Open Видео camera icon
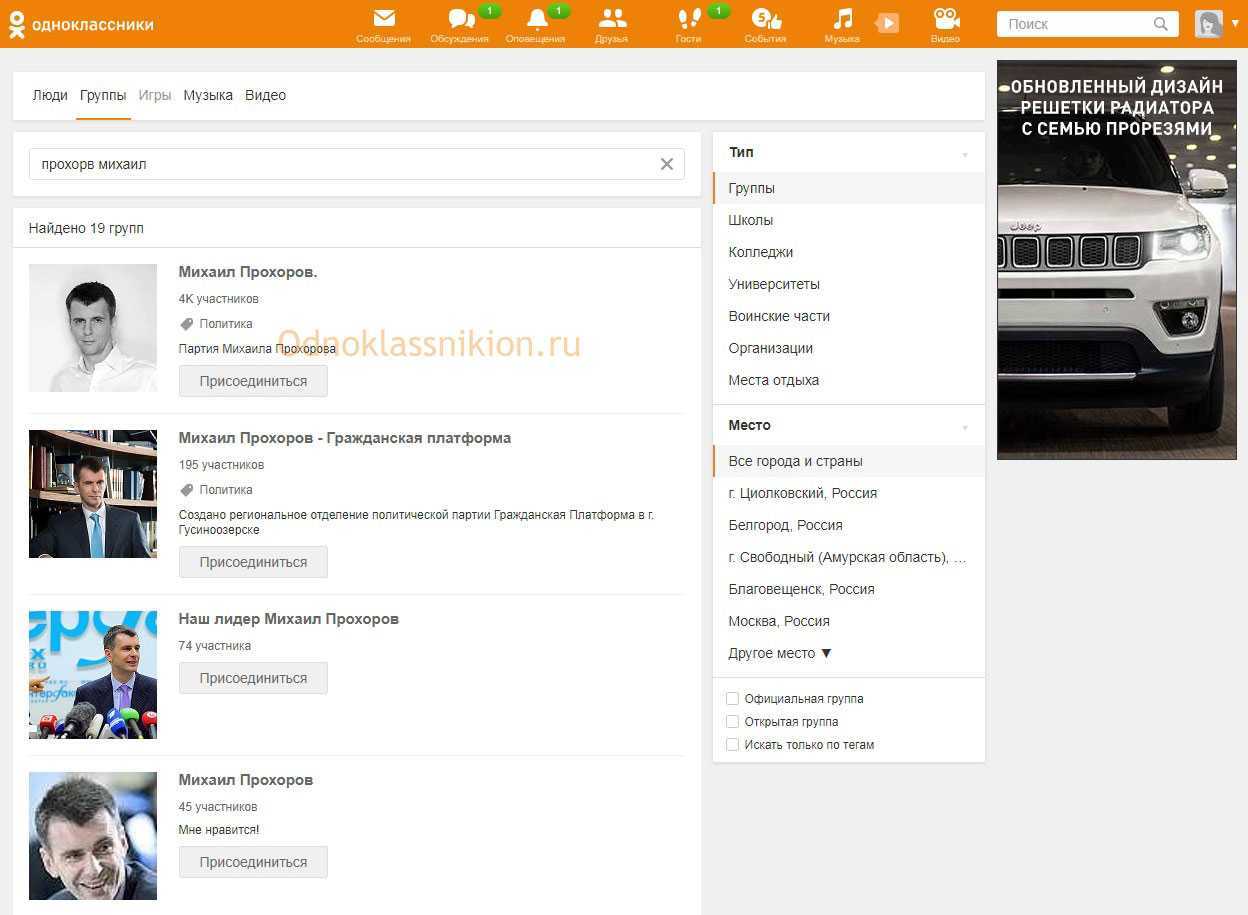Image resolution: width=1248 pixels, height=915 pixels. pyautogui.click(x=946, y=19)
